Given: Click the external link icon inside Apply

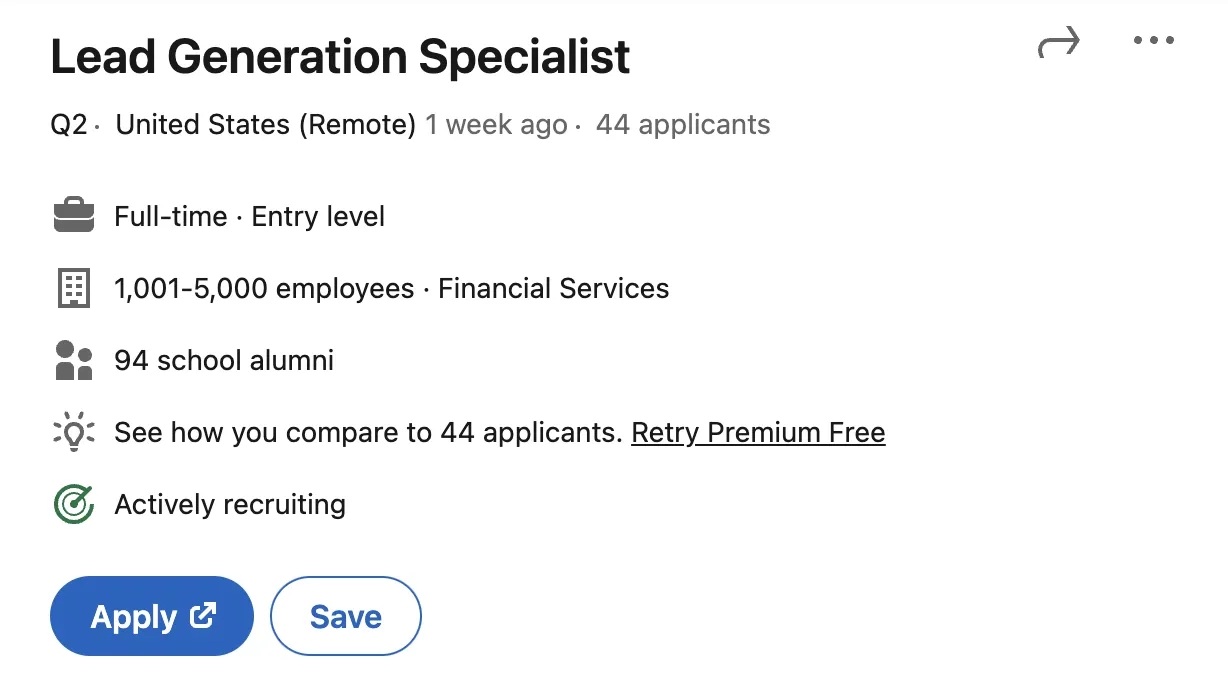Looking at the screenshot, I should pyautogui.click(x=203, y=616).
